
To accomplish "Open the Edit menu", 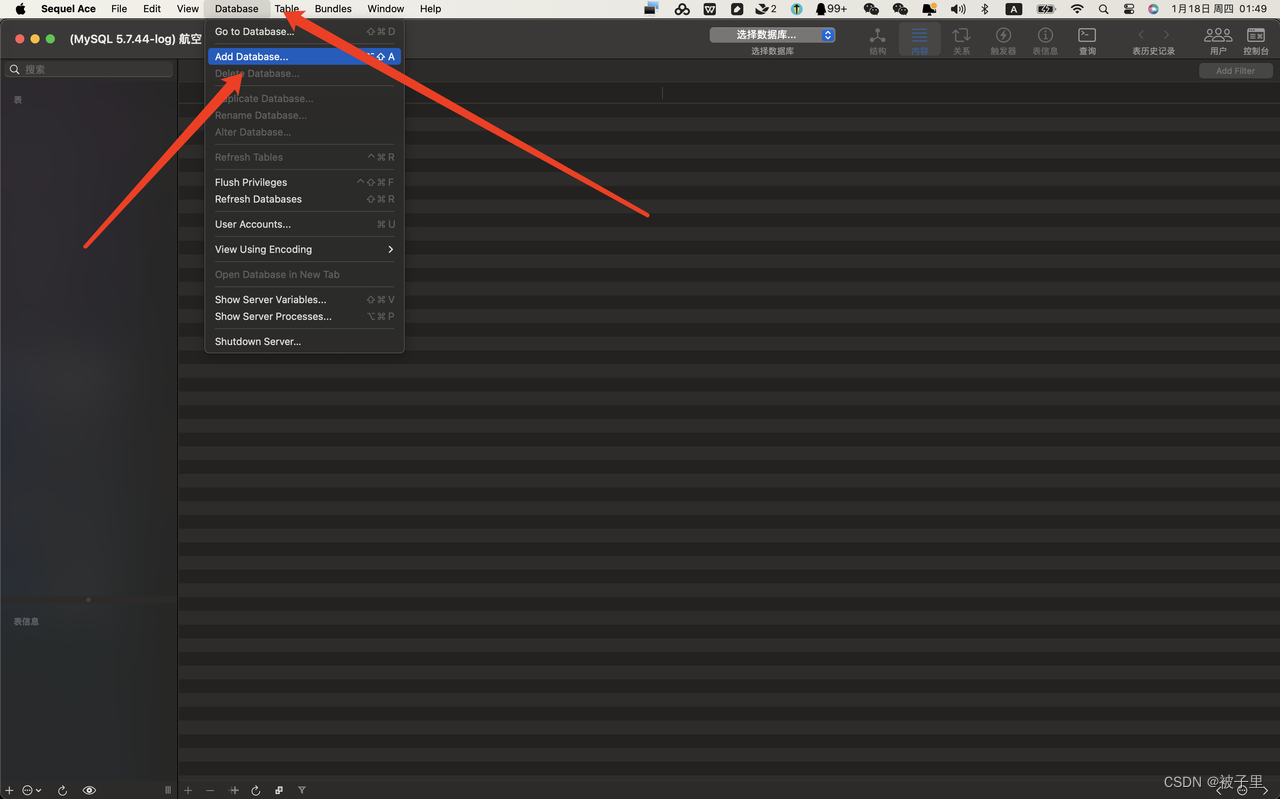I will click(152, 9).
